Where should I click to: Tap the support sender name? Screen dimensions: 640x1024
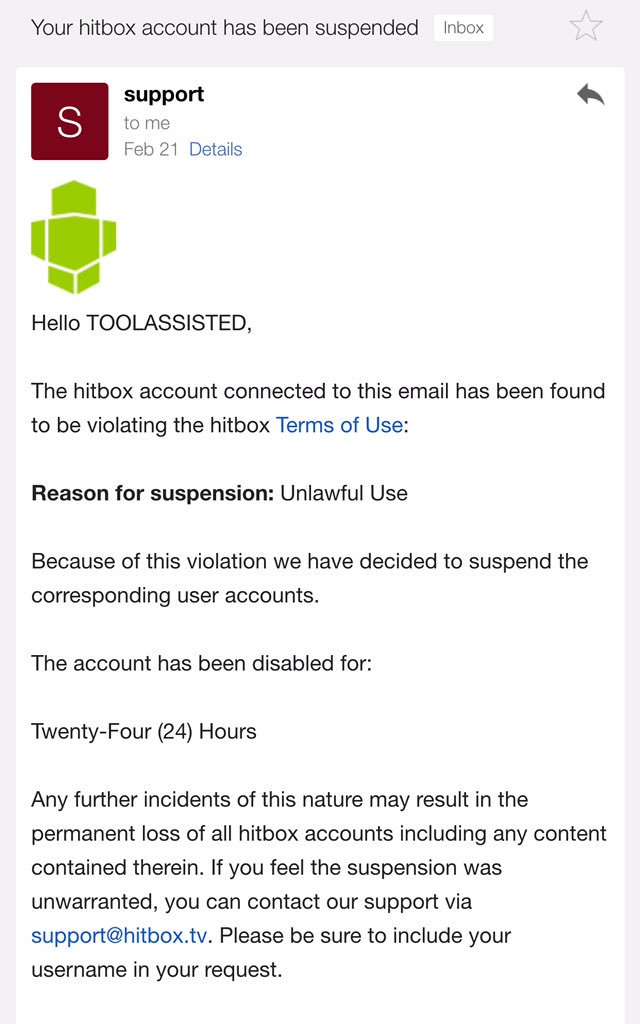click(x=162, y=94)
